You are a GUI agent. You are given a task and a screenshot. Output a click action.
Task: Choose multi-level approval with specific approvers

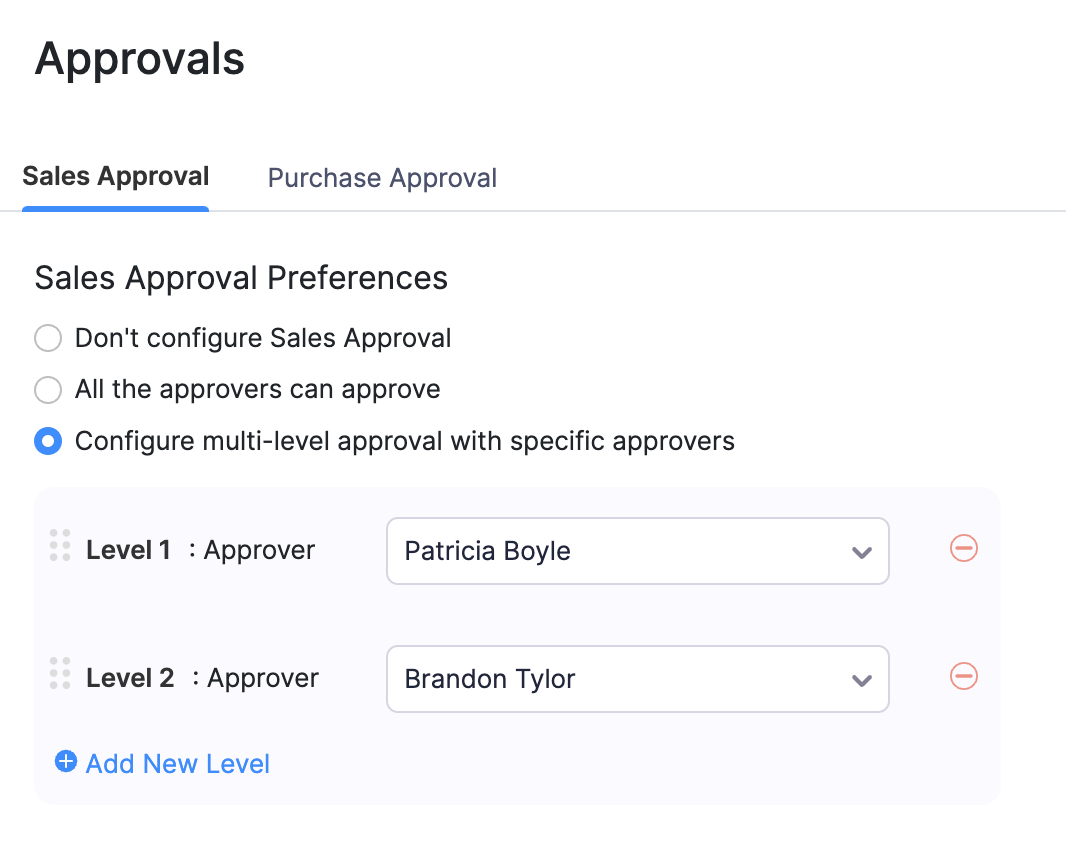tap(48, 441)
